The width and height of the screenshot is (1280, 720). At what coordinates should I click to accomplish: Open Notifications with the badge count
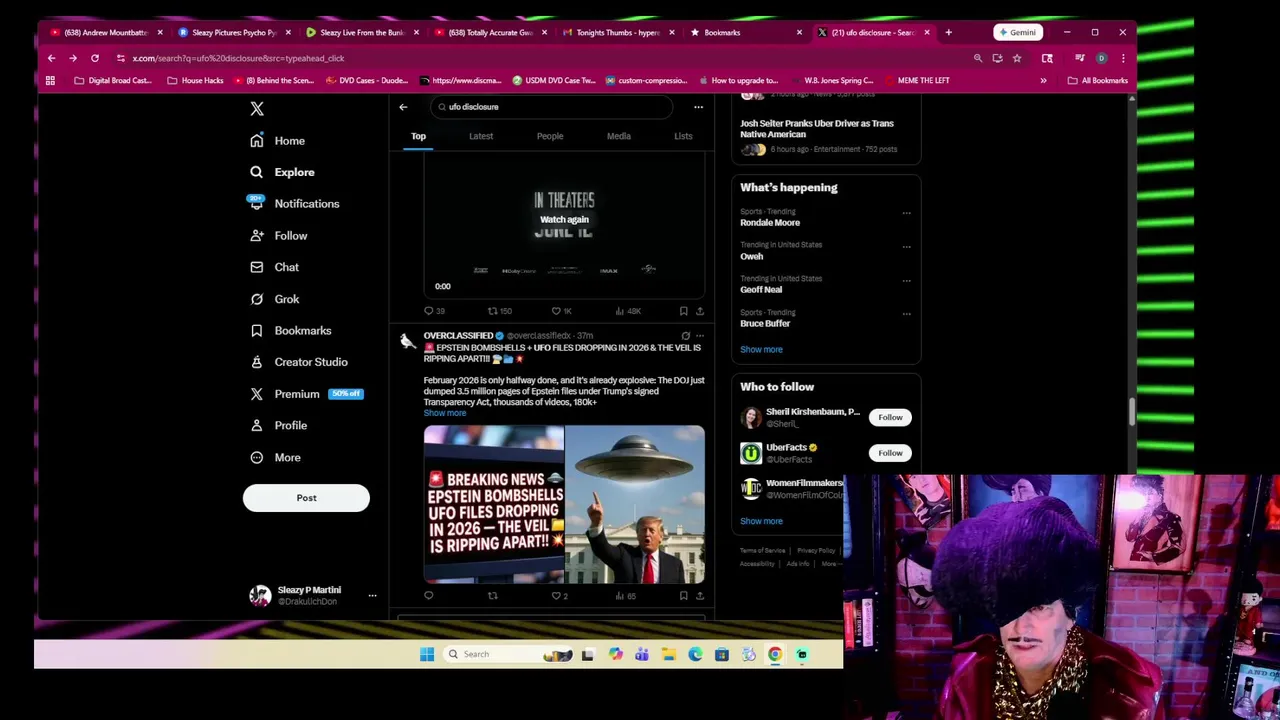click(x=295, y=204)
